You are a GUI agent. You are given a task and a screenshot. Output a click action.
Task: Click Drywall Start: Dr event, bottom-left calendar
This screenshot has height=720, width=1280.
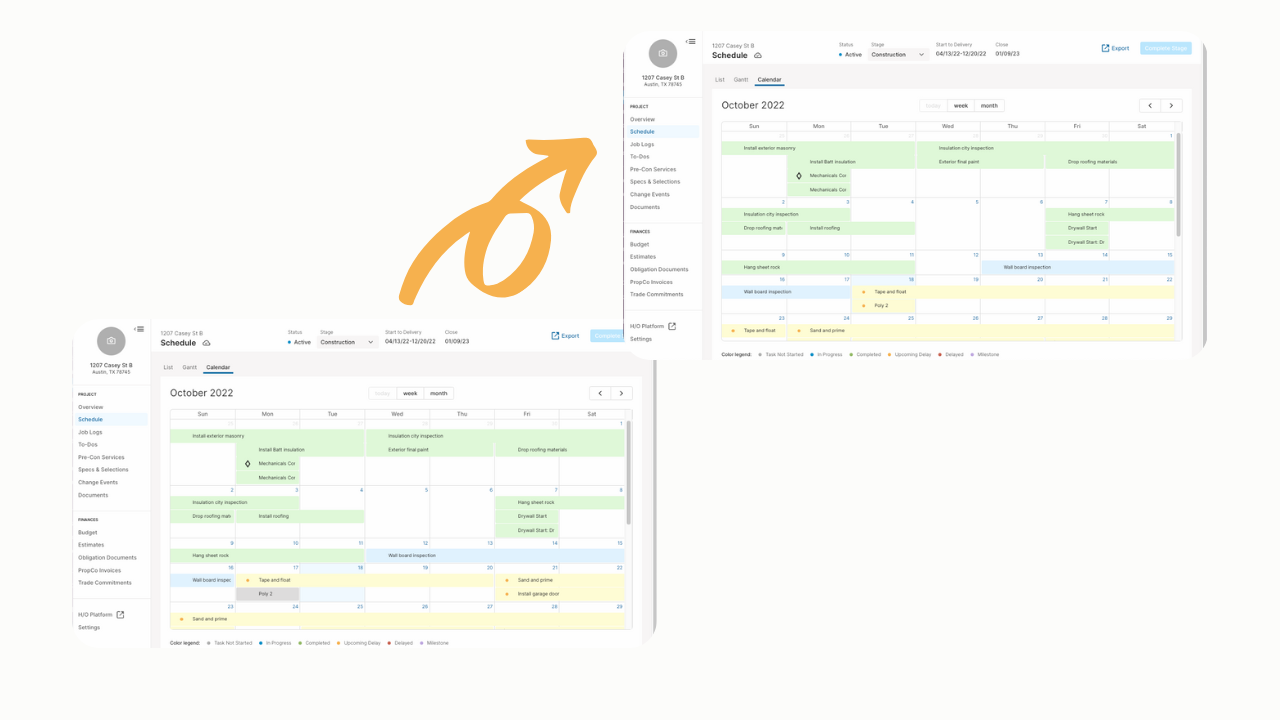pyautogui.click(x=527, y=530)
